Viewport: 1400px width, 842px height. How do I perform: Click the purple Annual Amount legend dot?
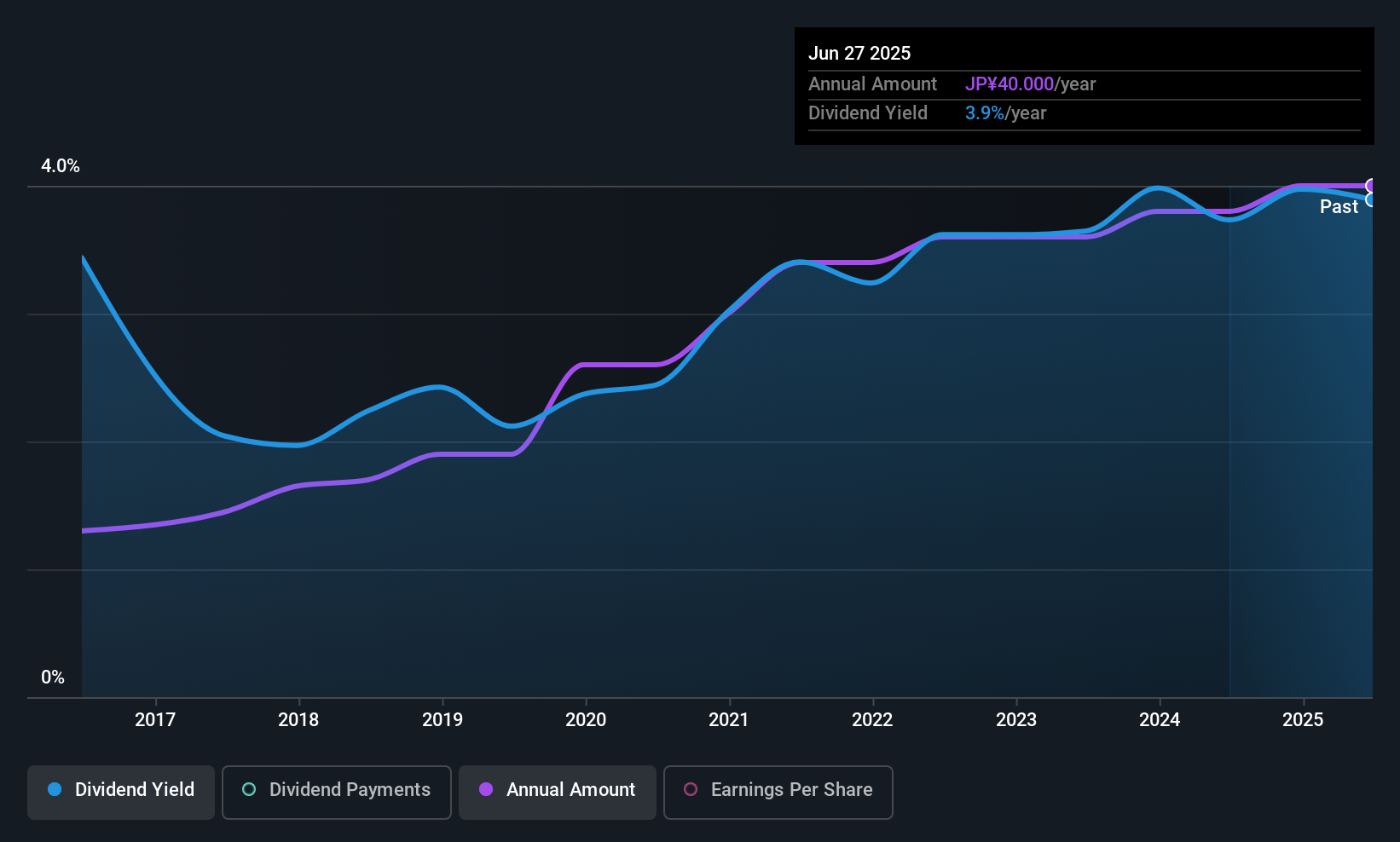(x=486, y=789)
